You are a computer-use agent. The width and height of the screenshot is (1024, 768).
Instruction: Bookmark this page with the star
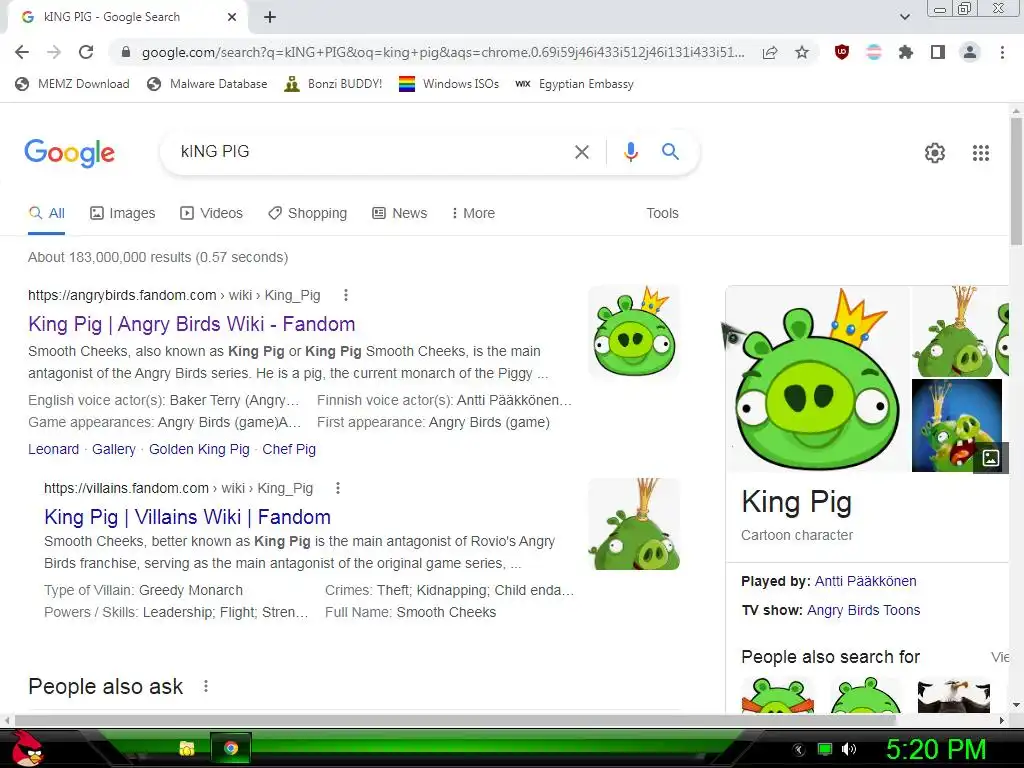pyautogui.click(x=802, y=52)
